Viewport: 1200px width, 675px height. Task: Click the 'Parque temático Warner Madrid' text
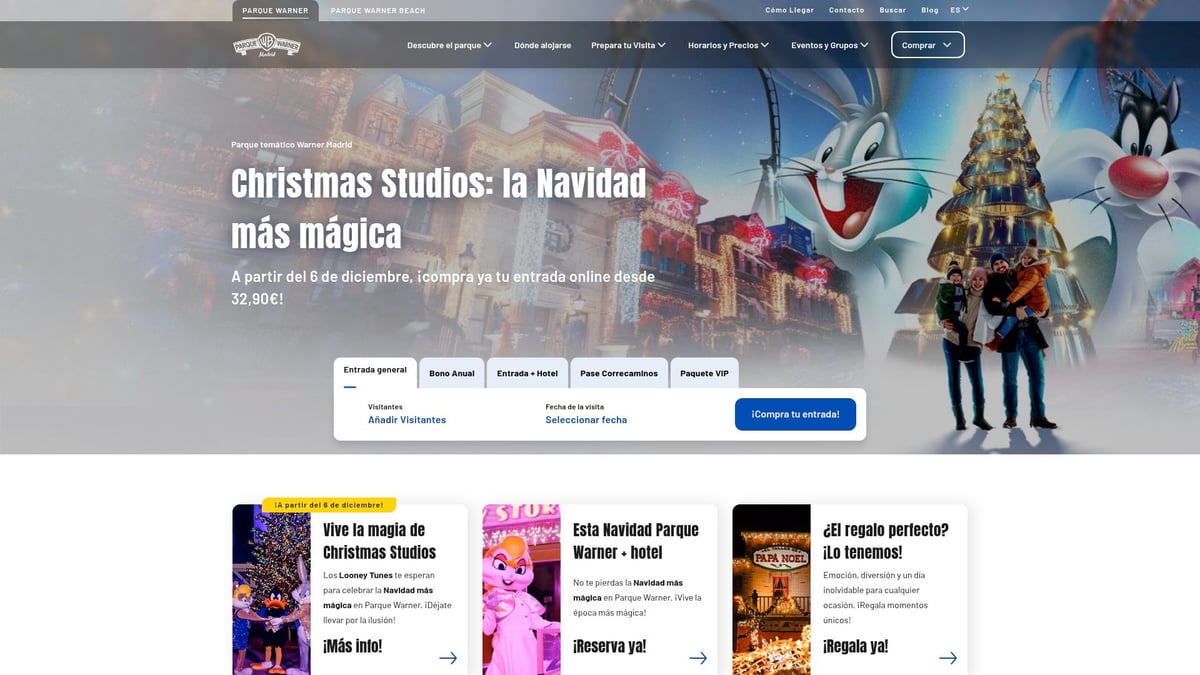pyautogui.click(x=291, y=145)
